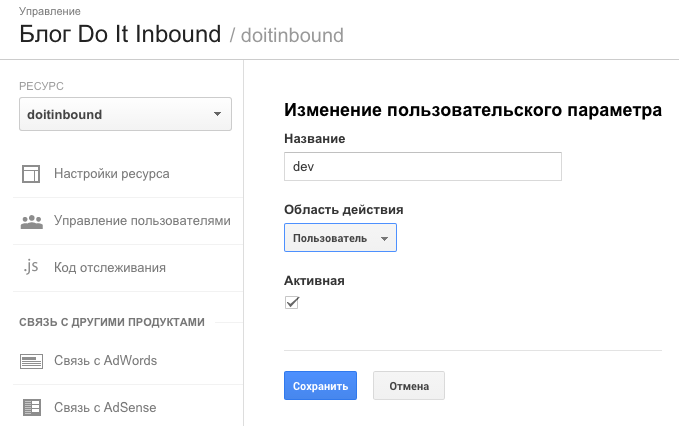Image resolution: width=679 pixels, height=426 pixels.
Task: Expand the Область действия Пользователь dropdown
Action: tap(340, 237)
